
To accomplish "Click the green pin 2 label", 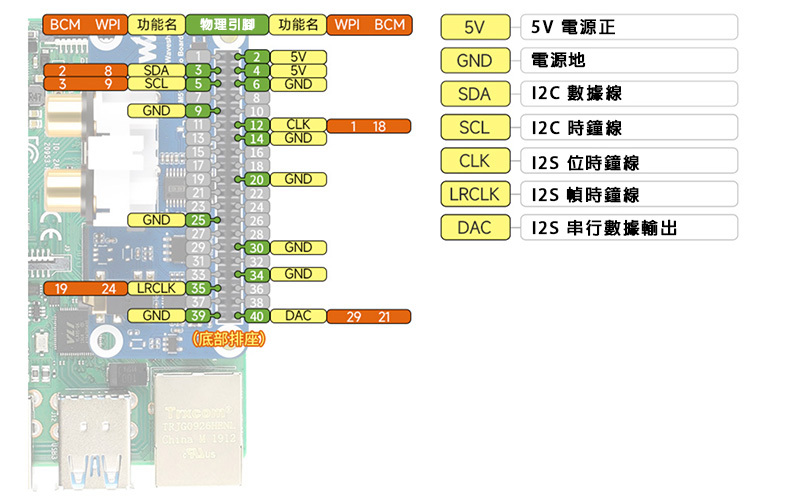I will (x=257, y=57).
